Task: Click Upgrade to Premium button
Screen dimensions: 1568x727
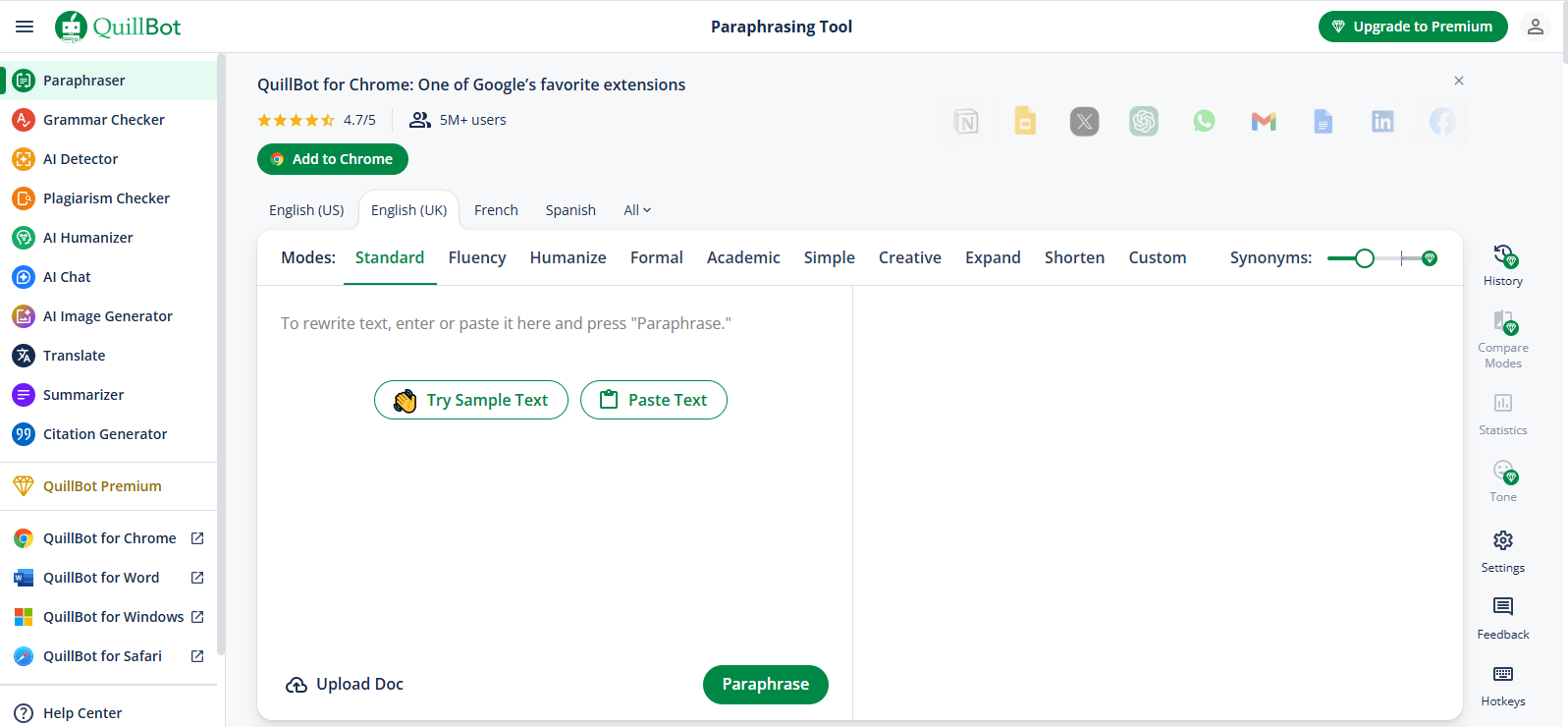Action: pos(1413,27)
